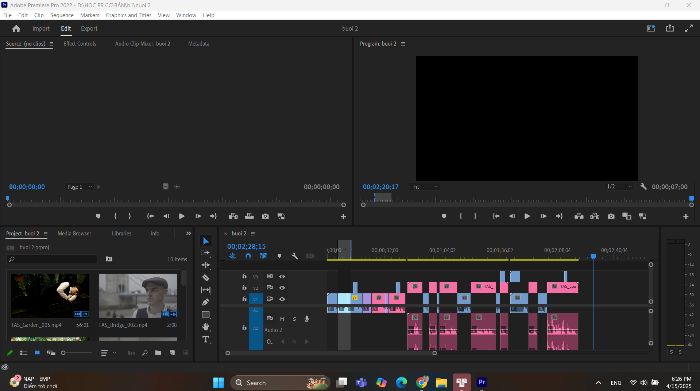The image size is (700, 391).
Task: Add a marker in the timeline header
Action: point(279,256)
